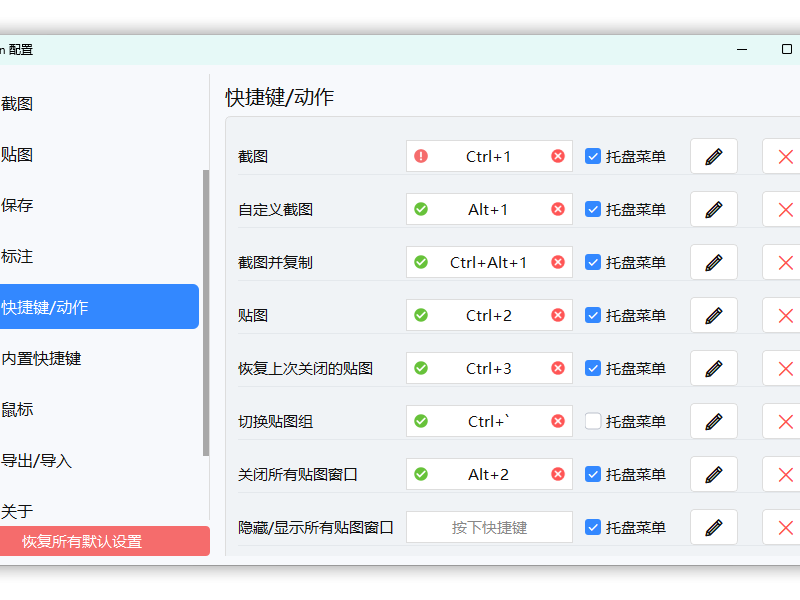Click the sidebar vertical scrollbar
The height and width of the screenshot is (600, 800).
[206, 313]
